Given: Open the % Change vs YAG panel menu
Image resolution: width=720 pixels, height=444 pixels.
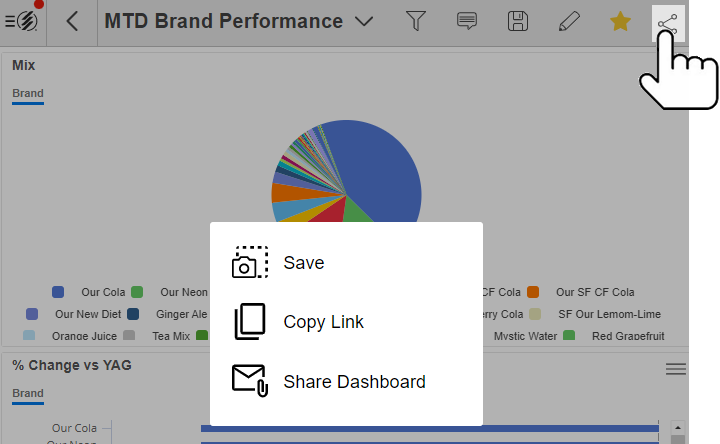Looking at the screenshot, I should pos(675,369).
